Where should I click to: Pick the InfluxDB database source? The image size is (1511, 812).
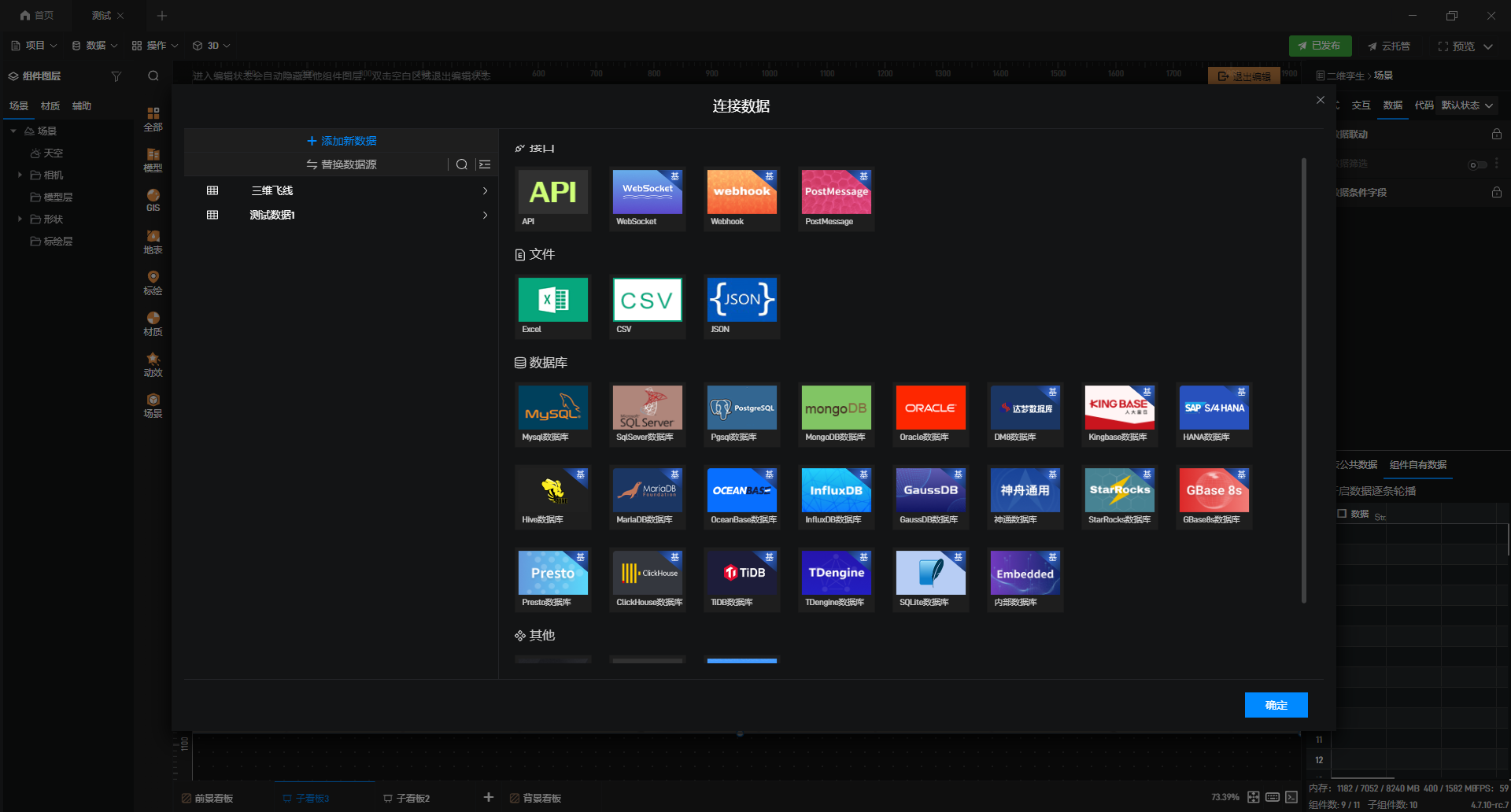pos(837,497)
